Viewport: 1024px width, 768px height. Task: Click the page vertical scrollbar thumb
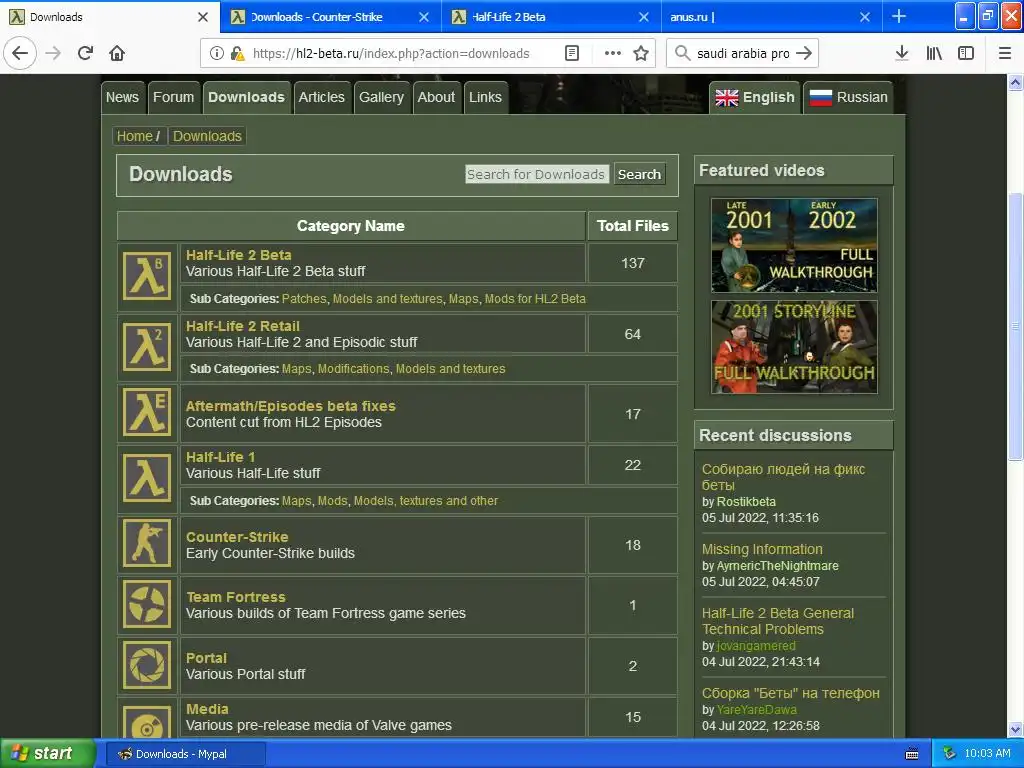[x=1015, y=327]
